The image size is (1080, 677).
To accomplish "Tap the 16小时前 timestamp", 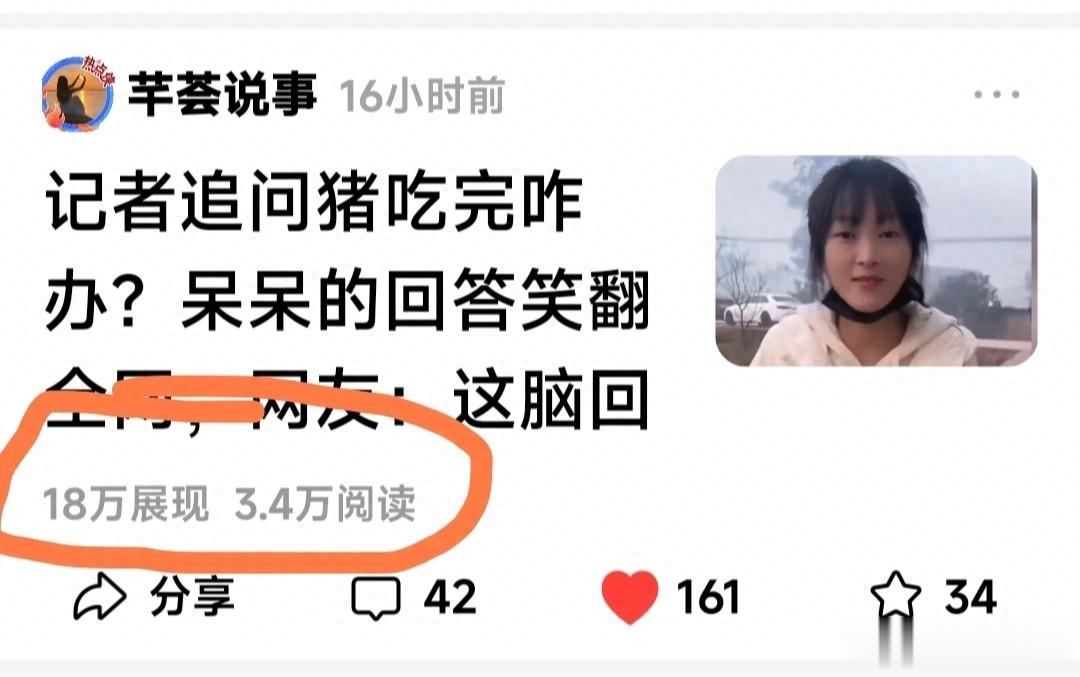I will (422, 96).
